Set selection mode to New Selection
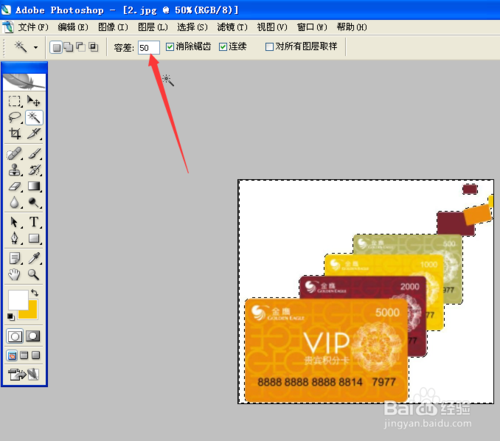The width and height of the screenshot is (500, 441). point(56,47)
